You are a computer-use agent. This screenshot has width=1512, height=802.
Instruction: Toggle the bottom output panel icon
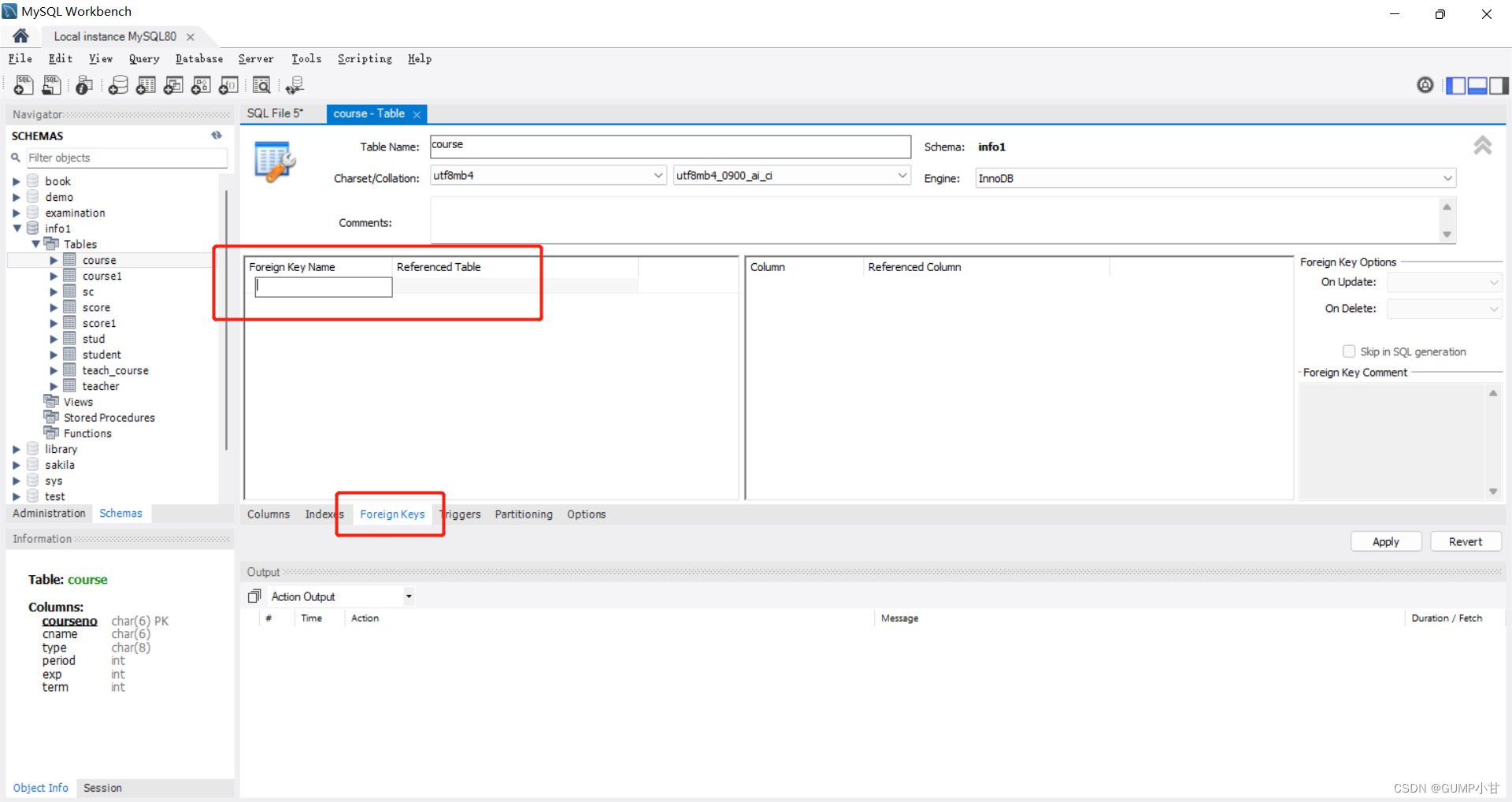tap(1477, 86)
